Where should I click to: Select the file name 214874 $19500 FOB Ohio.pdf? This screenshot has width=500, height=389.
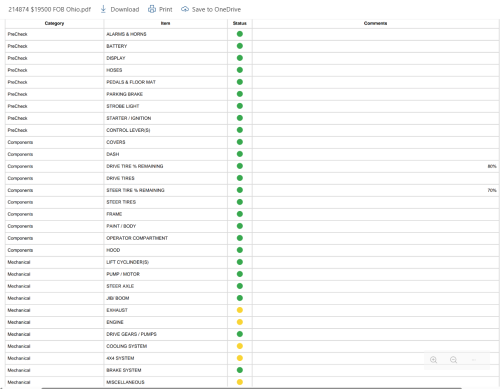coord(49,9)
